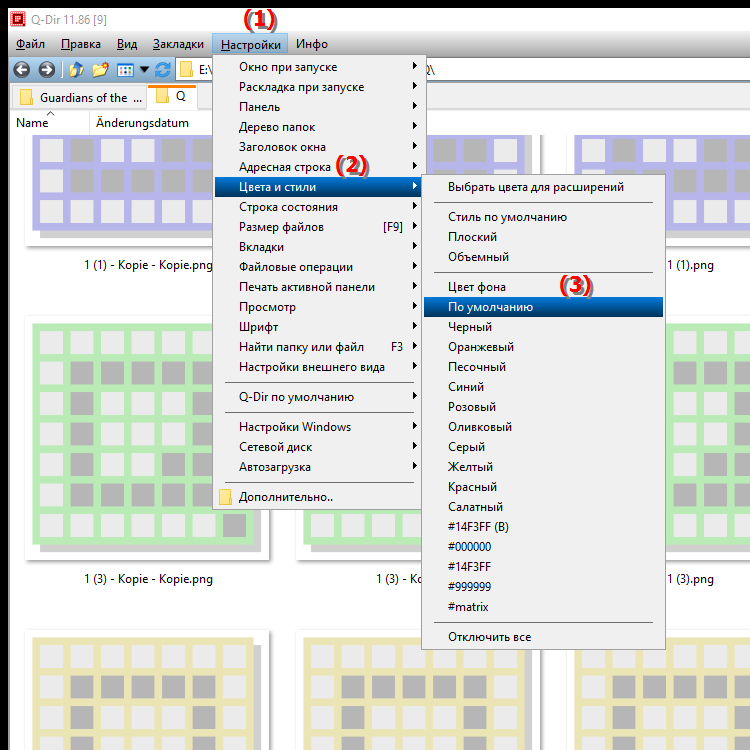
Task: Choose Выбрать цвета для расширений
Action: 543,187
